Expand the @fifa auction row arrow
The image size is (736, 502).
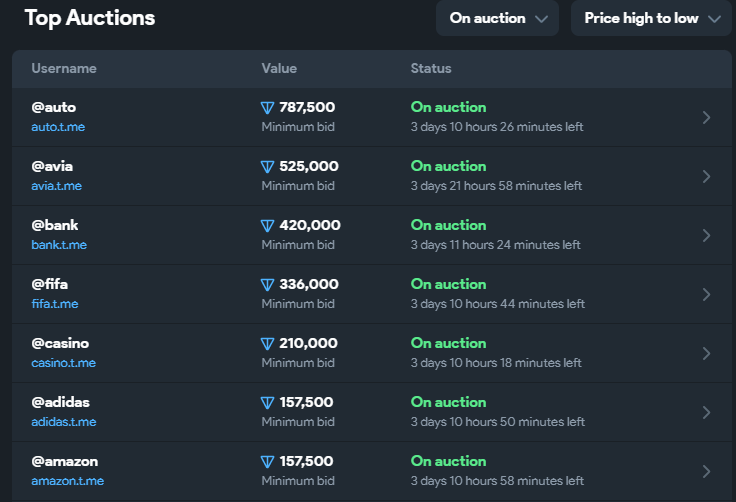[707, 294]
